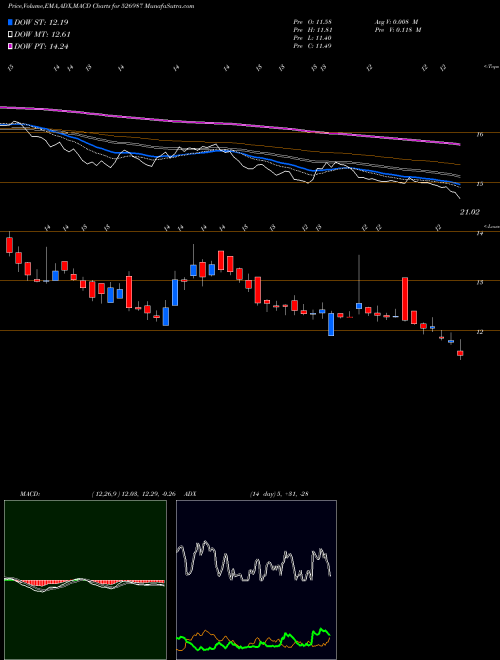Viewport: 500px width, 660px height.
Task: Click the '12' candlestick axis label
Action: (x=479, y=332)
